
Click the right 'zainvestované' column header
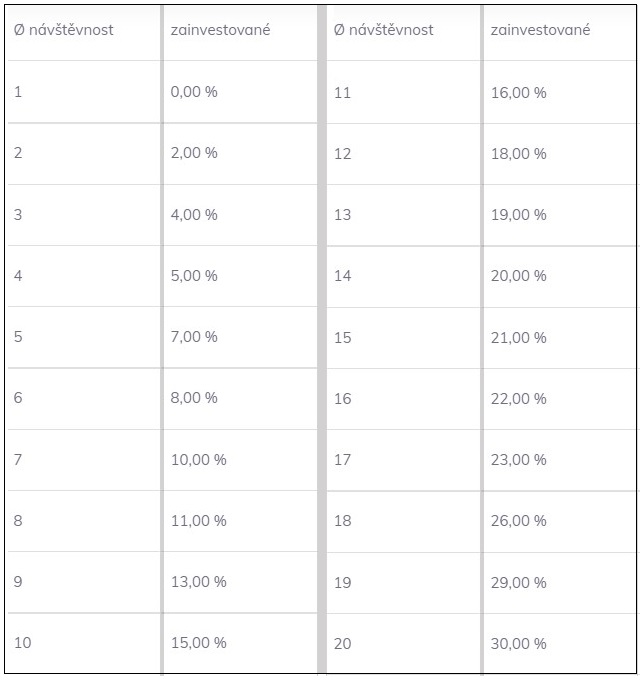click(540, 30)
